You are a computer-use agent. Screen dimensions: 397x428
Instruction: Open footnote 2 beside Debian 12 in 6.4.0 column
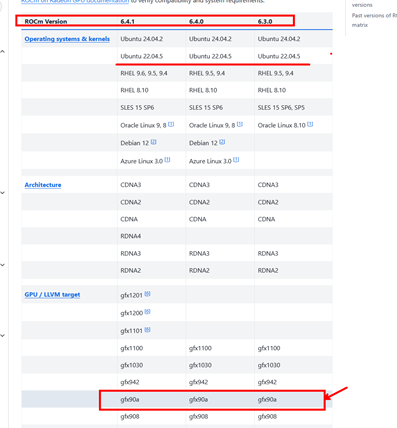point(222,142)
